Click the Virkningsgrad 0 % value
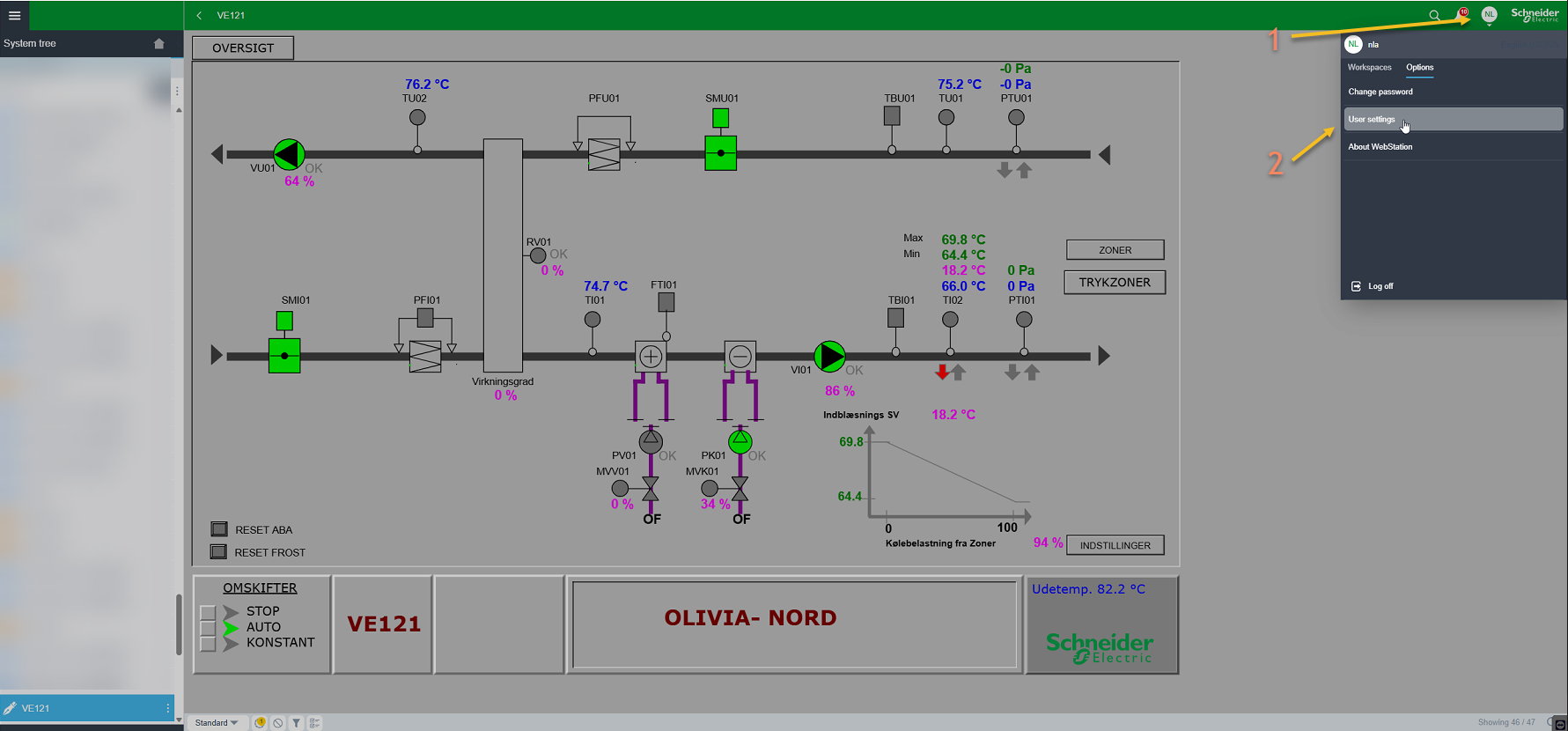This screenshot has height=731, width=1568. [x=505, y=395]
